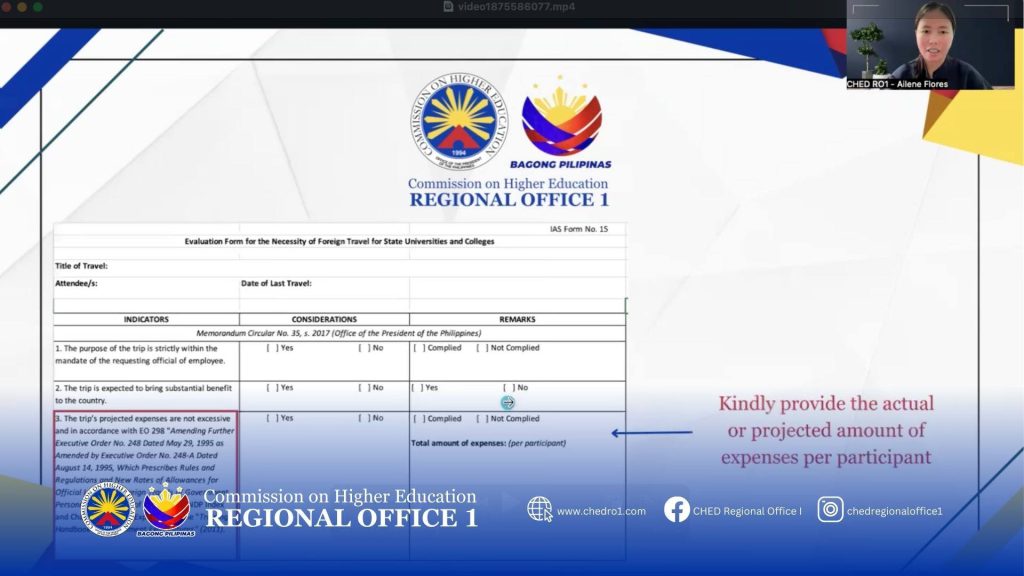Click the 'CHED RO1 - Ailene Flores' name label

[x=897, y=84]
